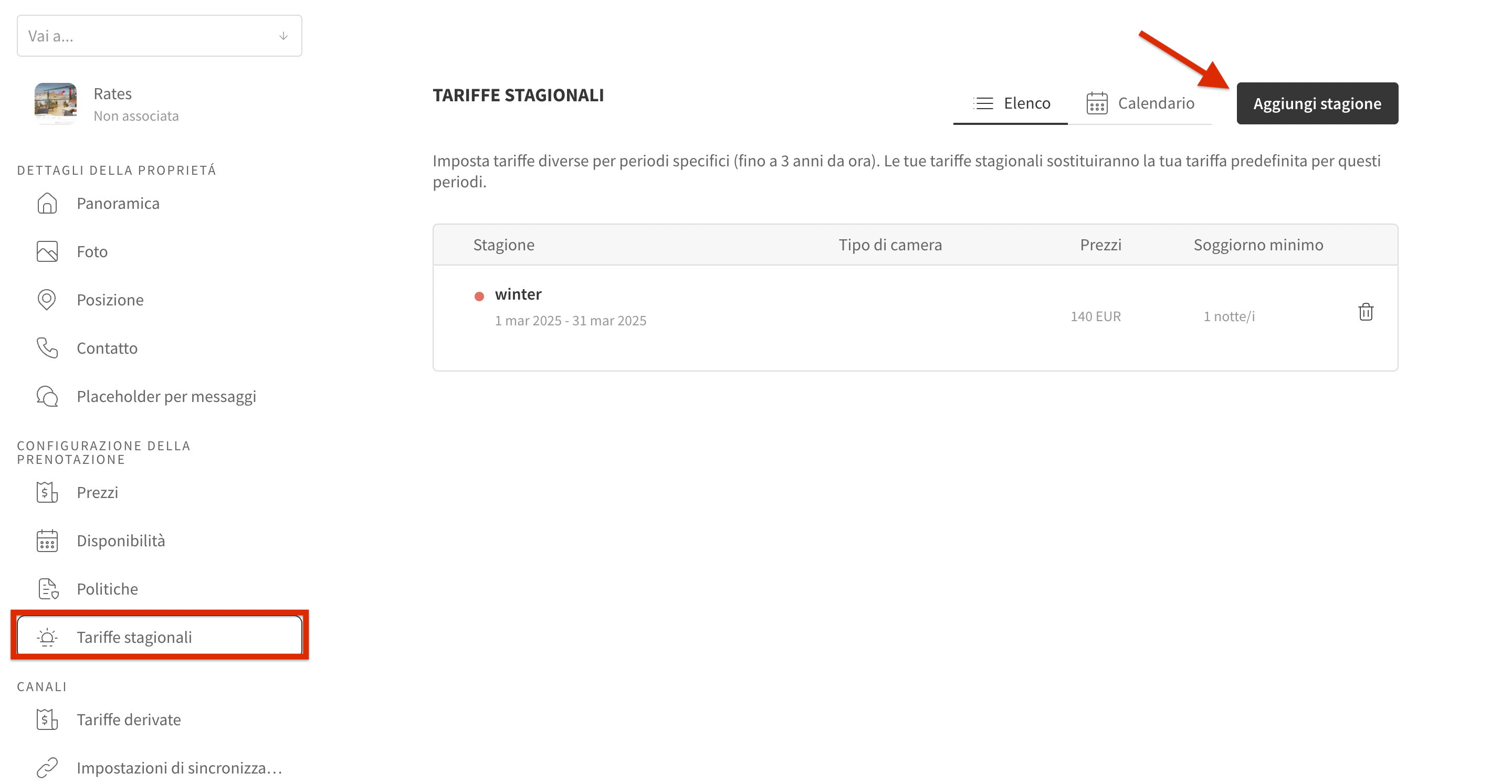
Task: Click the Disponibilità calendar icon
Action: pos(47,541)
